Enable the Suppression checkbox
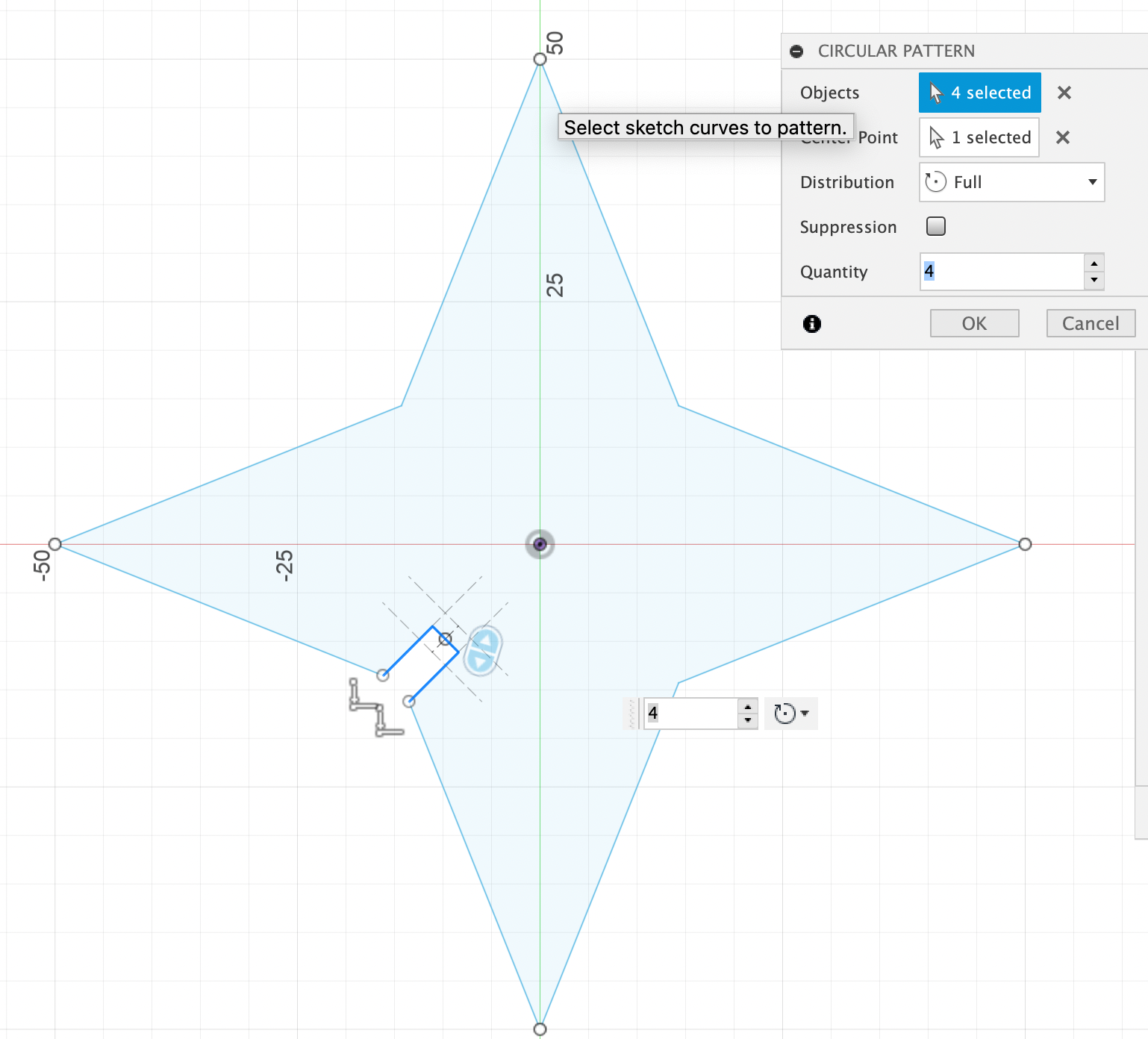Viewport: 1148px width, 1039px height. (x=935, y=226)
